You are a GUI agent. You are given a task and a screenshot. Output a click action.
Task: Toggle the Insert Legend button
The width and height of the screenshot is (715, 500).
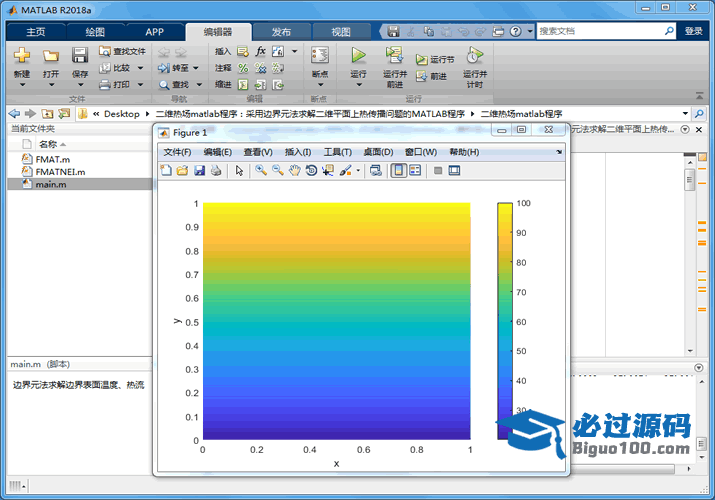pos(415,170)
